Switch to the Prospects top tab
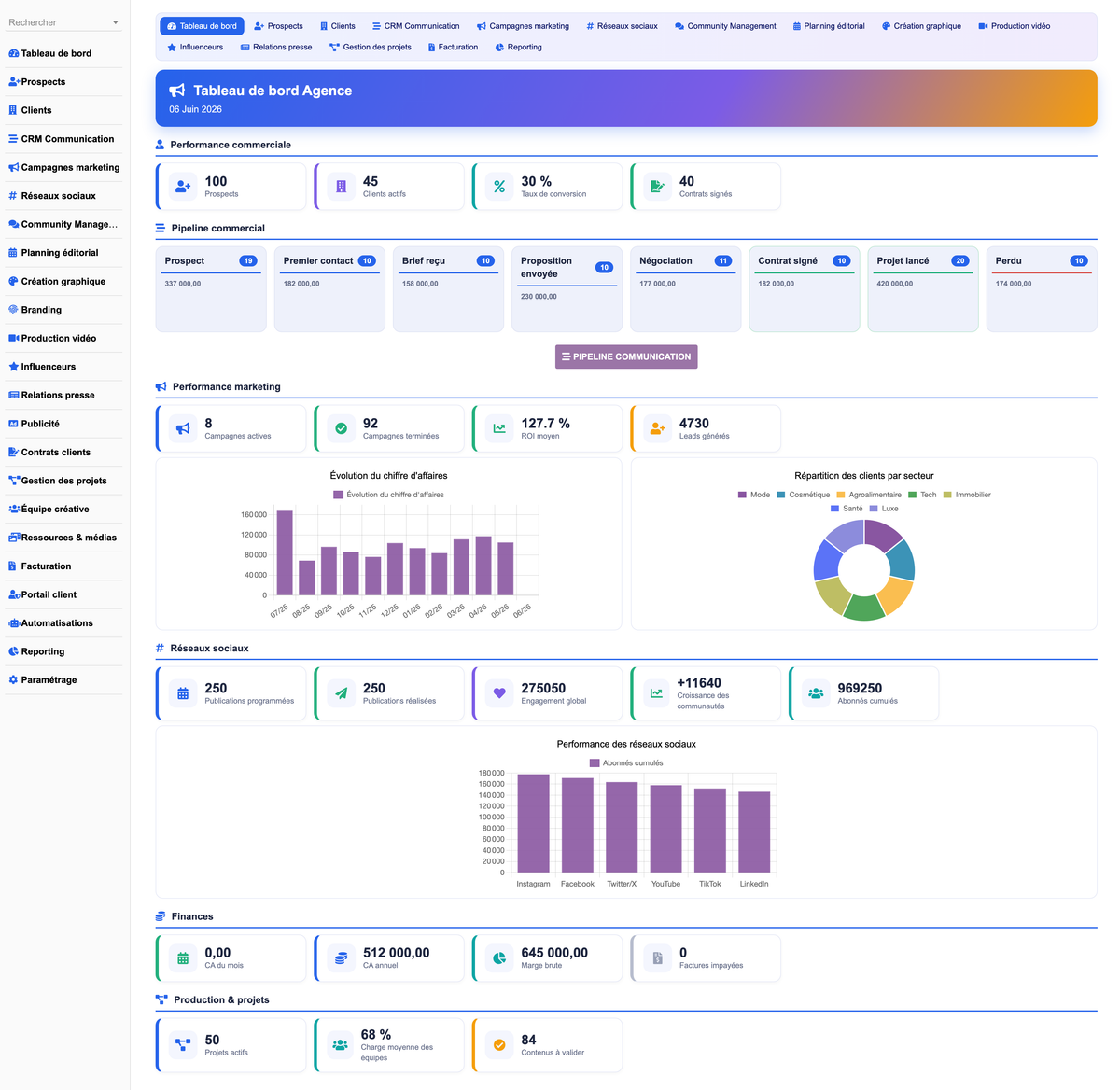Screen dimensions: 1120x1090 pos(278,26)
